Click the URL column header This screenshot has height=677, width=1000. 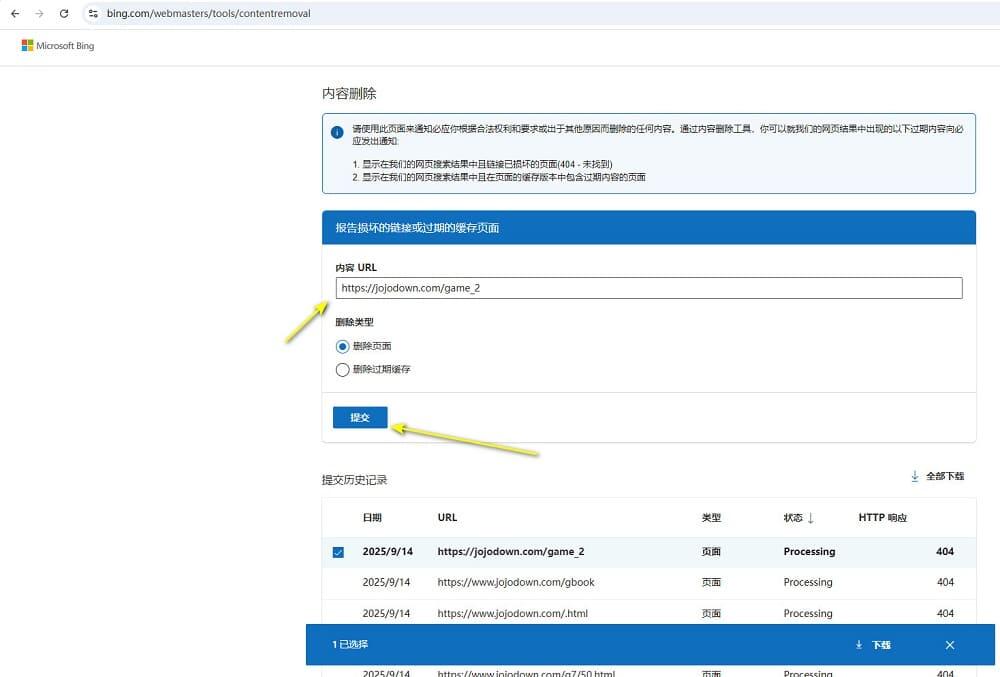(x=447, y=518)
